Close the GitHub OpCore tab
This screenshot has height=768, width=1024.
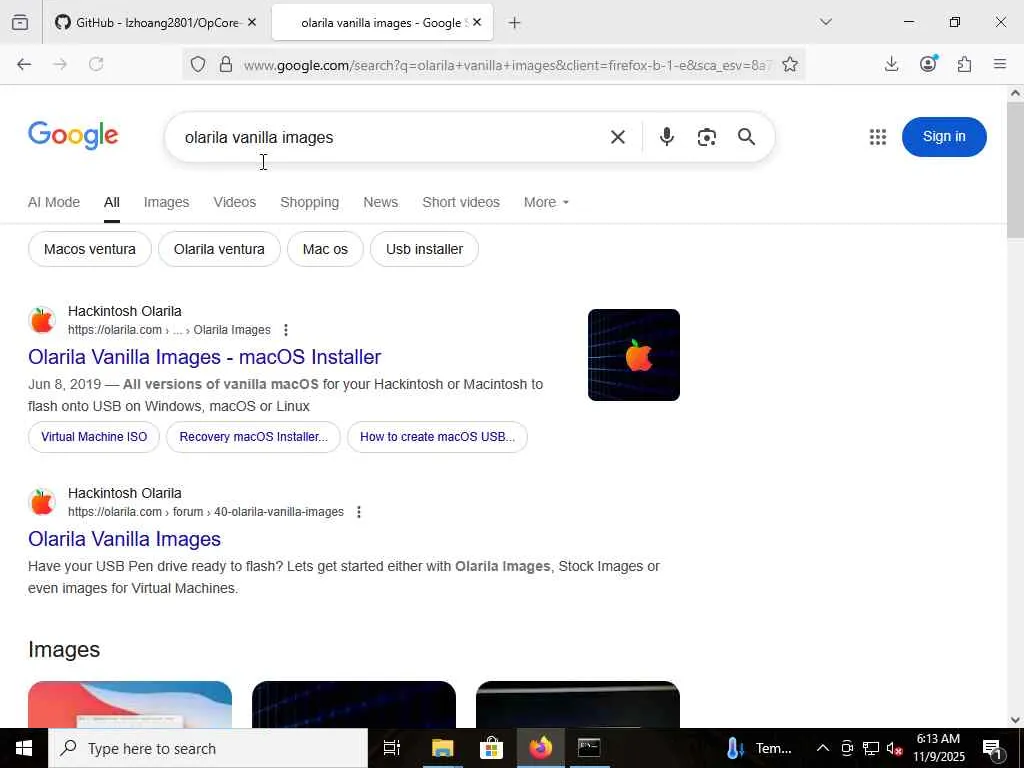click(252, 22)
